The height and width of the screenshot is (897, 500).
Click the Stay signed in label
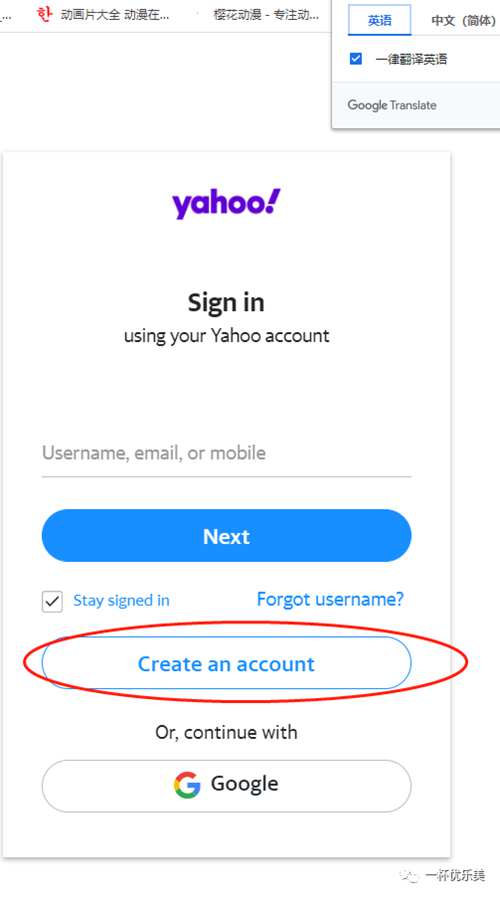121,601
